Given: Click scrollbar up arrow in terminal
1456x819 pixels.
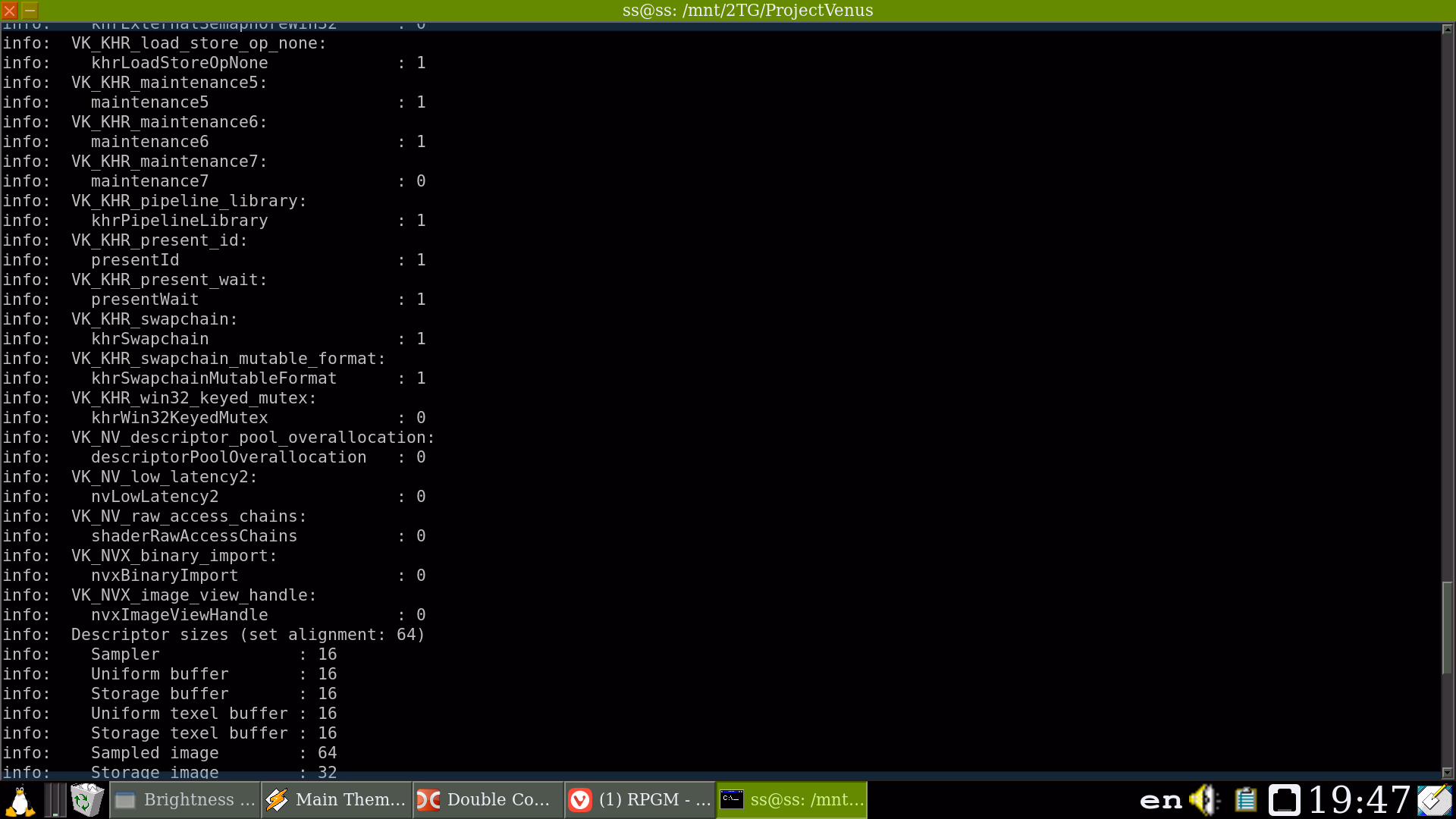Looking at the screenshot, I should pos(1447,29).
